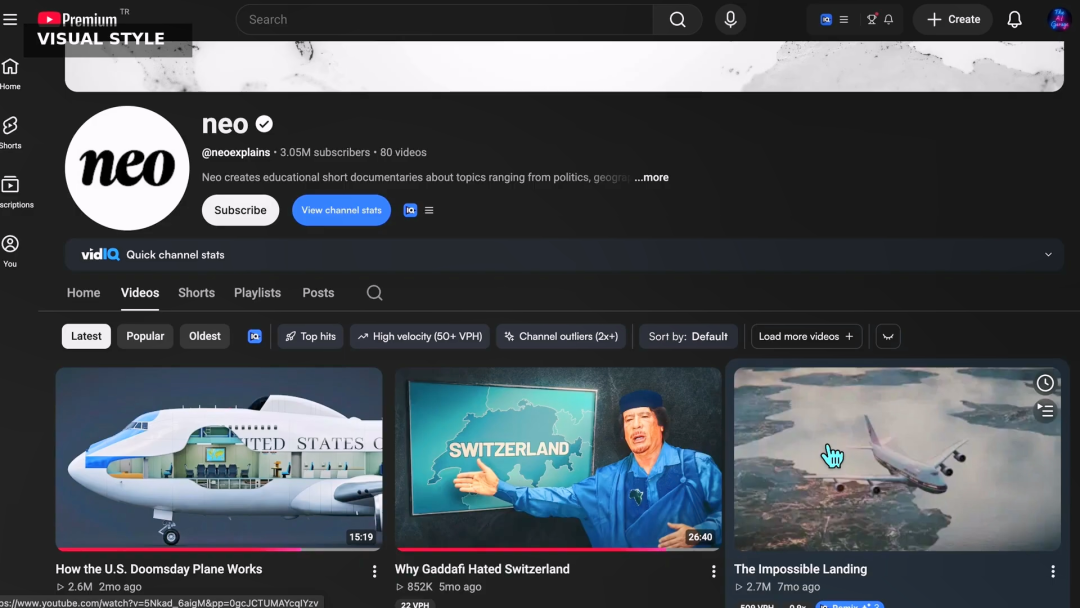Toggle High velocity (50+ VPH) filter
Screen dimensions: 1080x608
click(420, 337)
